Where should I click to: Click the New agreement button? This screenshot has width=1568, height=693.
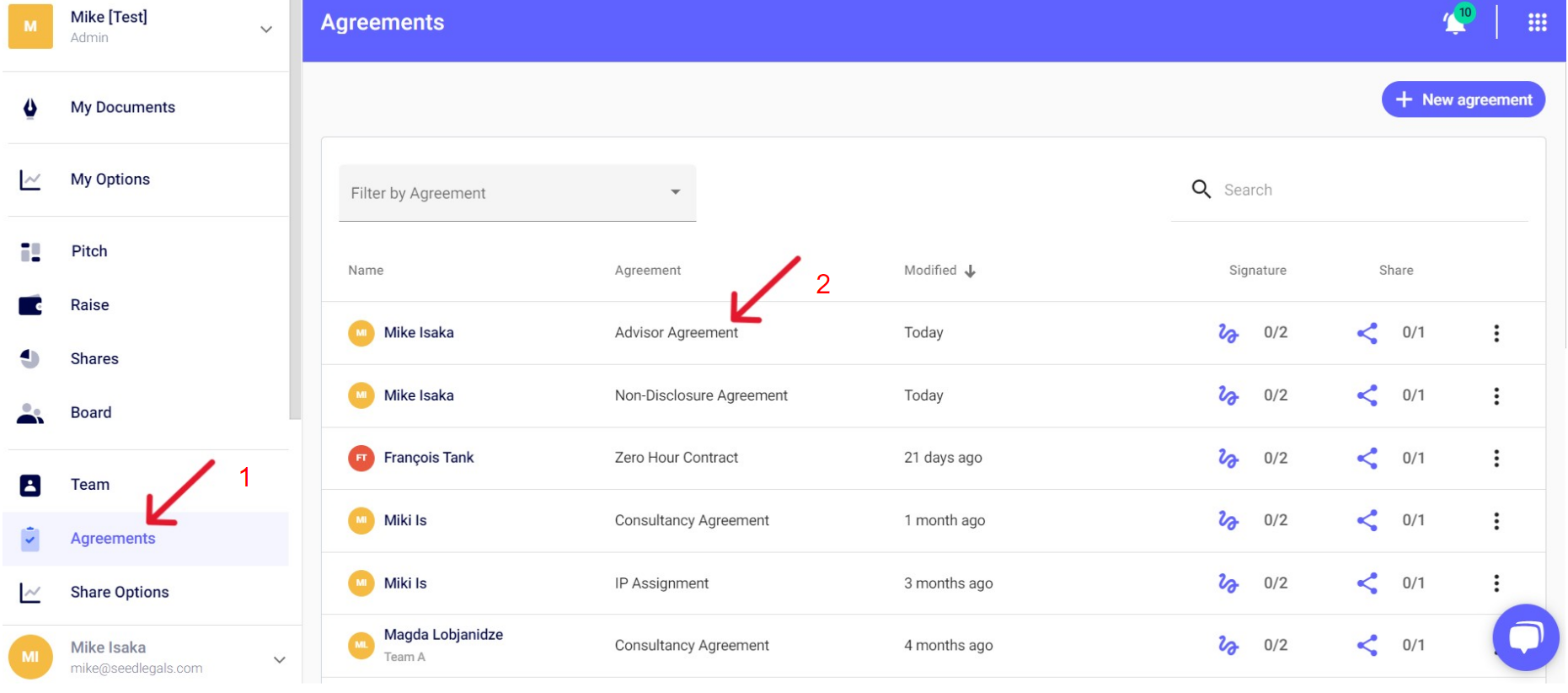pos(1462,99)
